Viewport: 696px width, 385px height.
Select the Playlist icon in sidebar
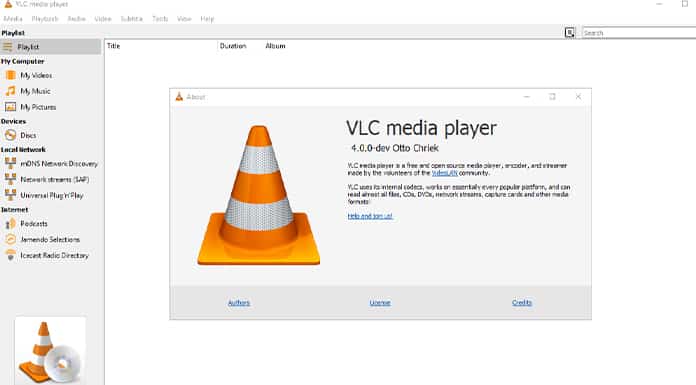coord(8,47)
